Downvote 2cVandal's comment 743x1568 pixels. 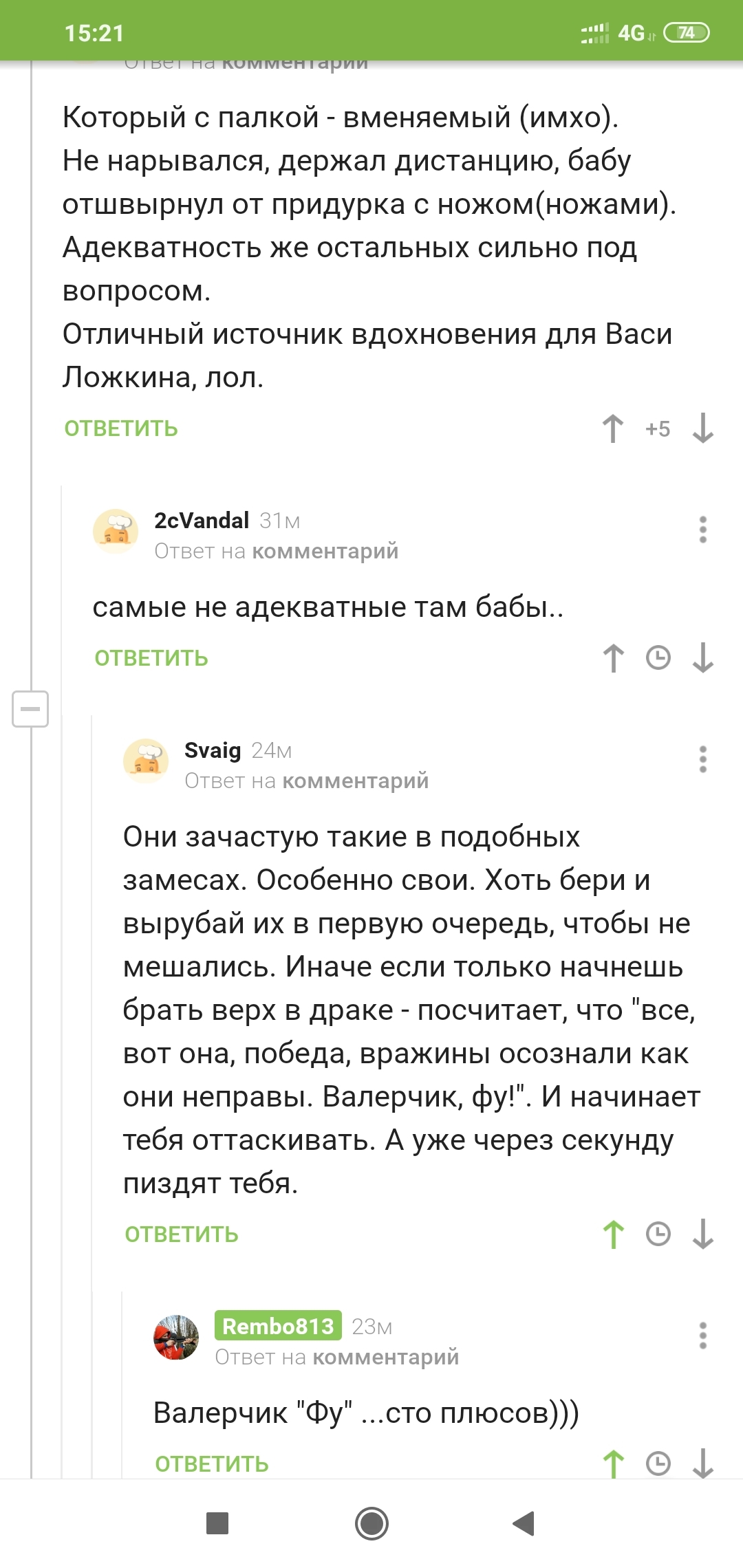pyautogui.click(x=702, y=658)
